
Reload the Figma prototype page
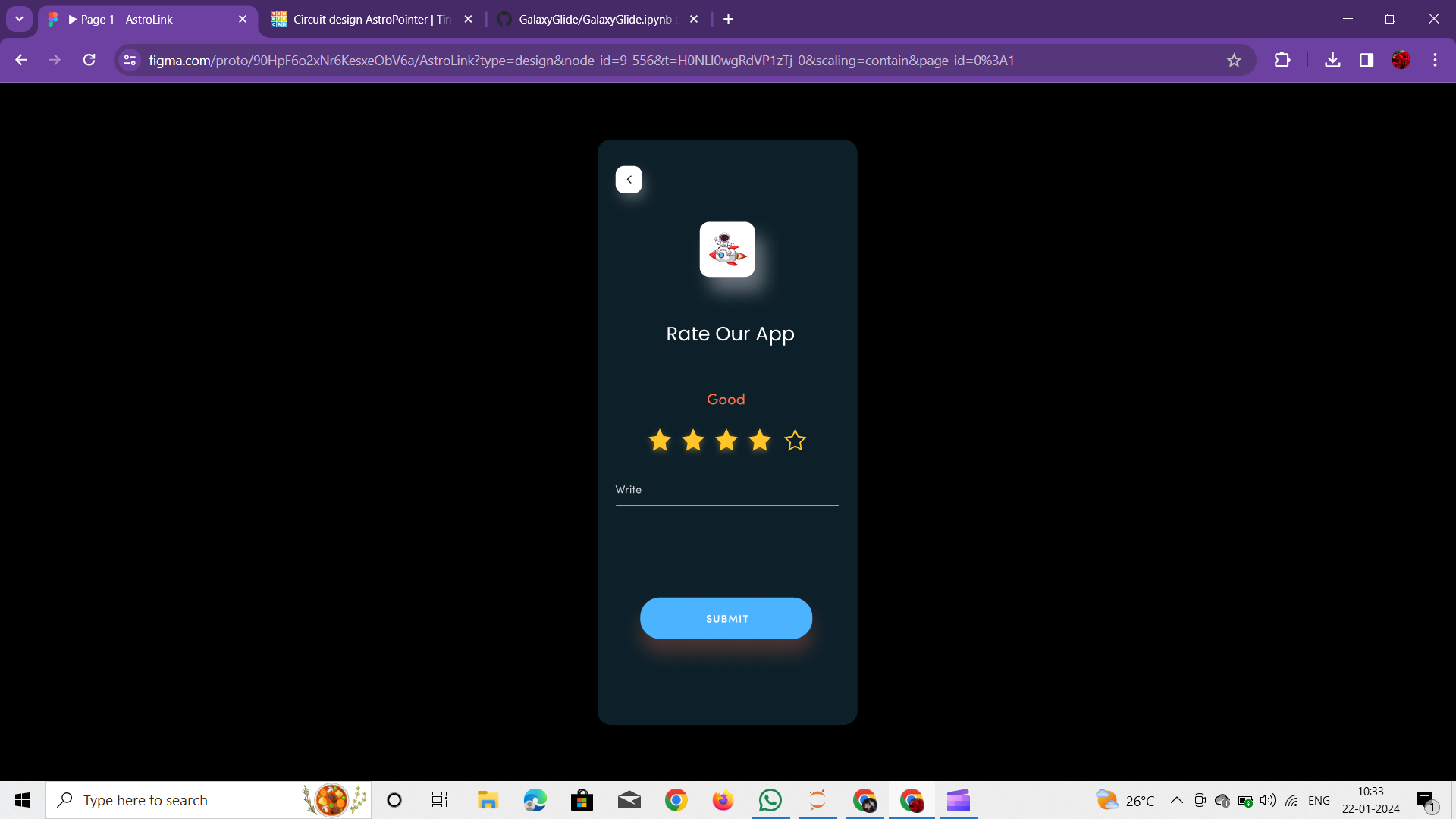click(89, 61)
